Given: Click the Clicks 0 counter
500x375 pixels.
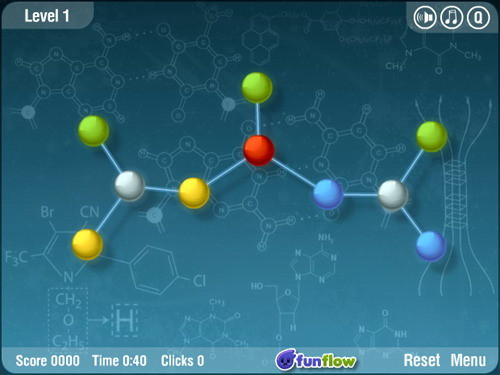Looking at the screenshot, I should click(182, 361).
